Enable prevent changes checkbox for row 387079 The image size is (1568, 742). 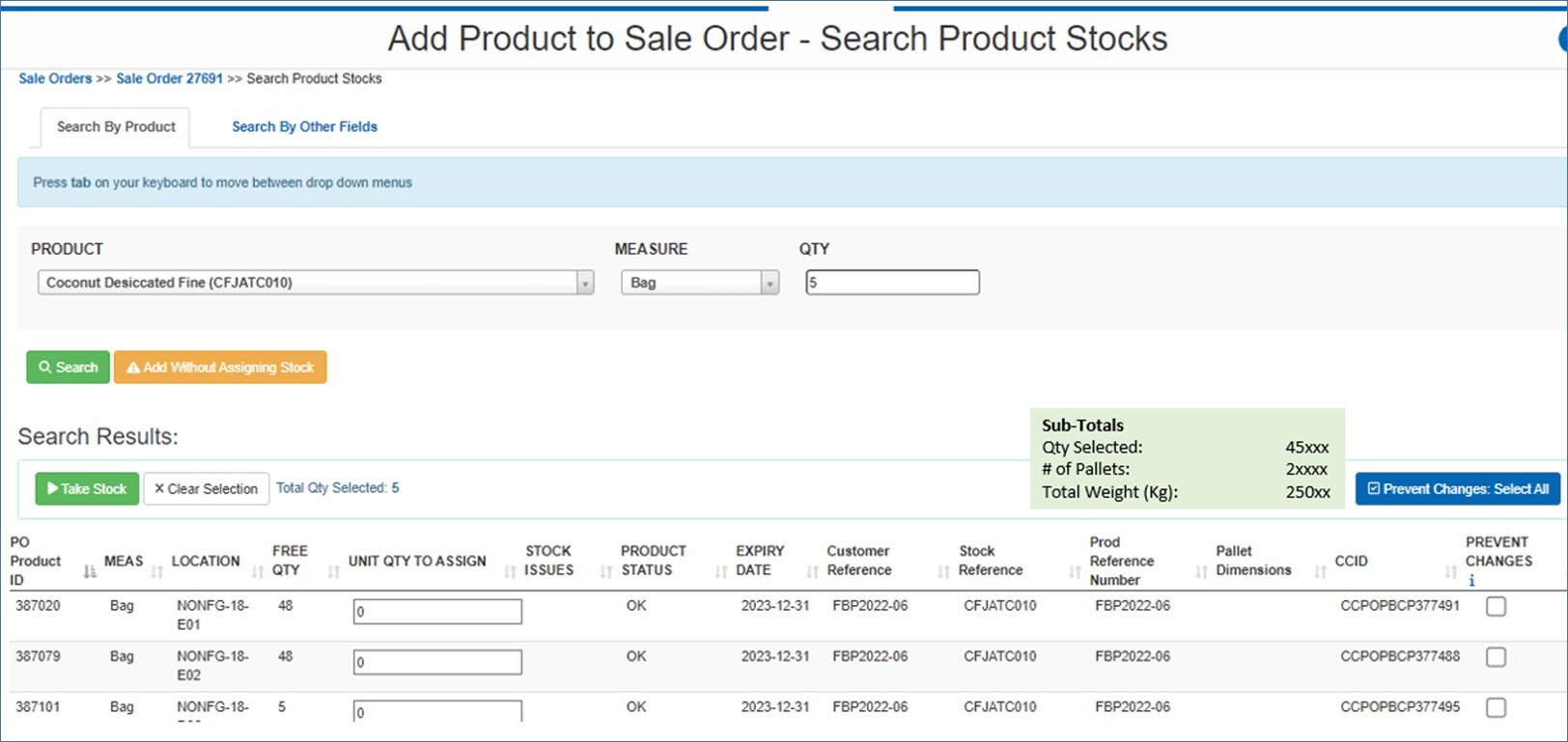(1496, 657)
